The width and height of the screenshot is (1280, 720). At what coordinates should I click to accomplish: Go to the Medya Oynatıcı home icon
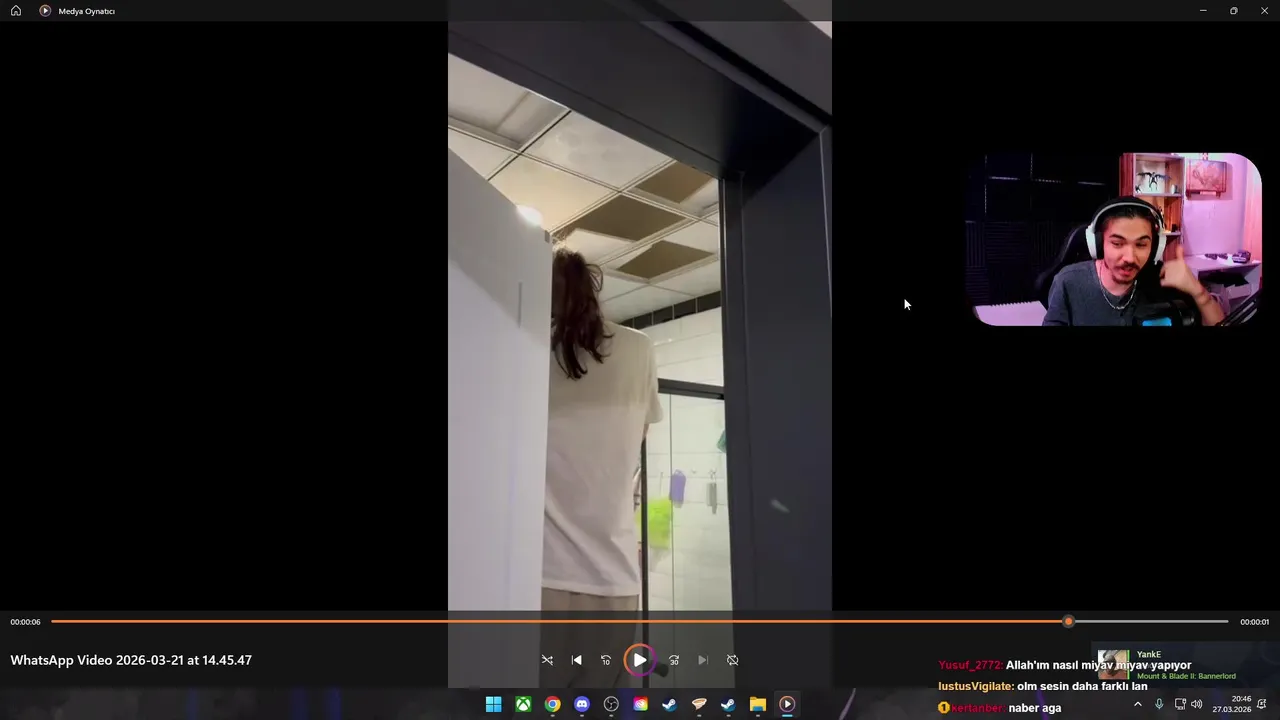pyautogui.click(x=16, y=11)
